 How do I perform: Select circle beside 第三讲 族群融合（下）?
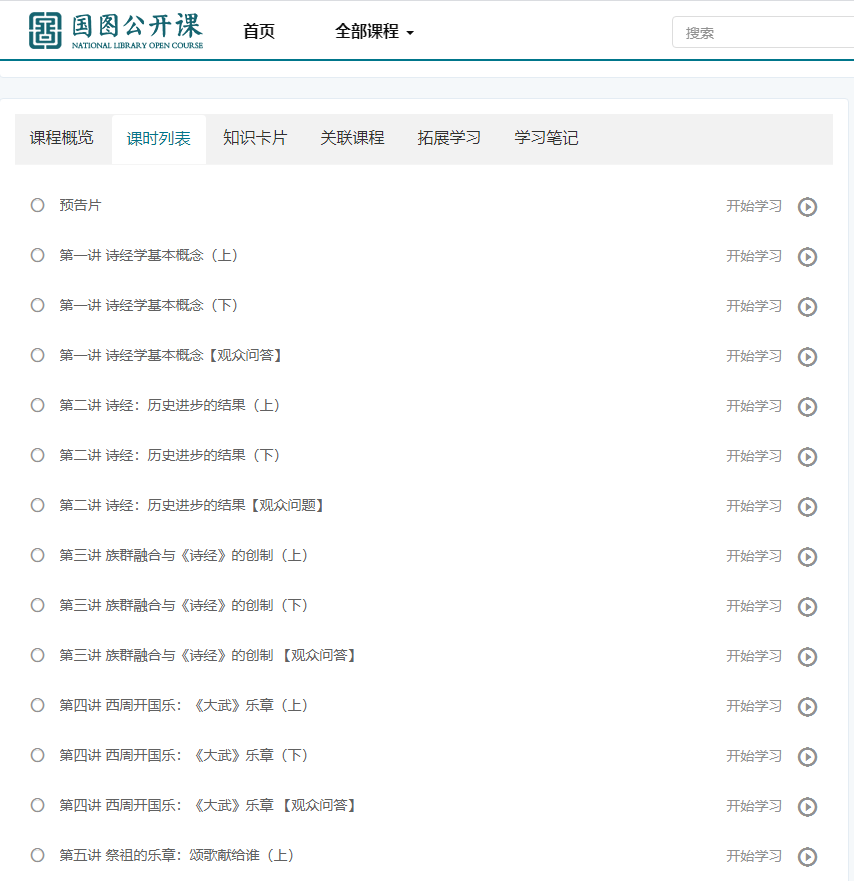(x=38, y=605)
